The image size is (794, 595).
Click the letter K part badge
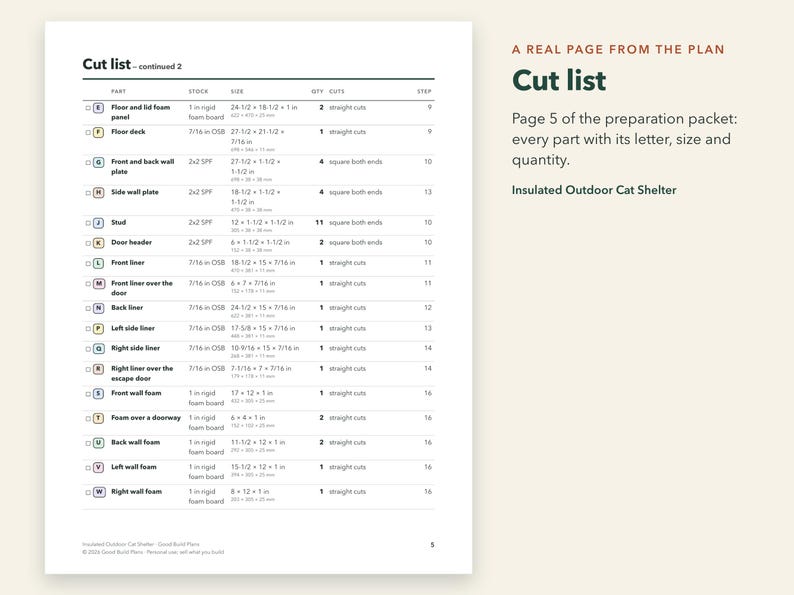coord(99,243)
